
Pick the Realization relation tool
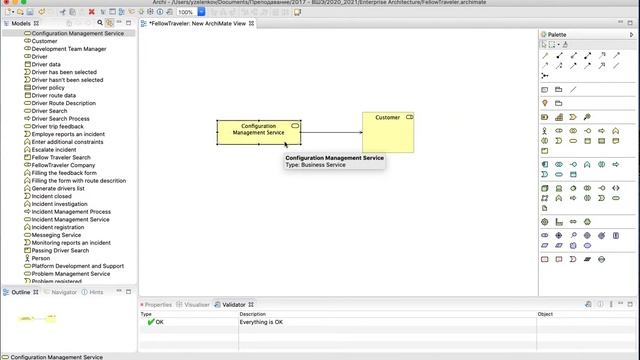pyautogui.click(x=602, y=55)
